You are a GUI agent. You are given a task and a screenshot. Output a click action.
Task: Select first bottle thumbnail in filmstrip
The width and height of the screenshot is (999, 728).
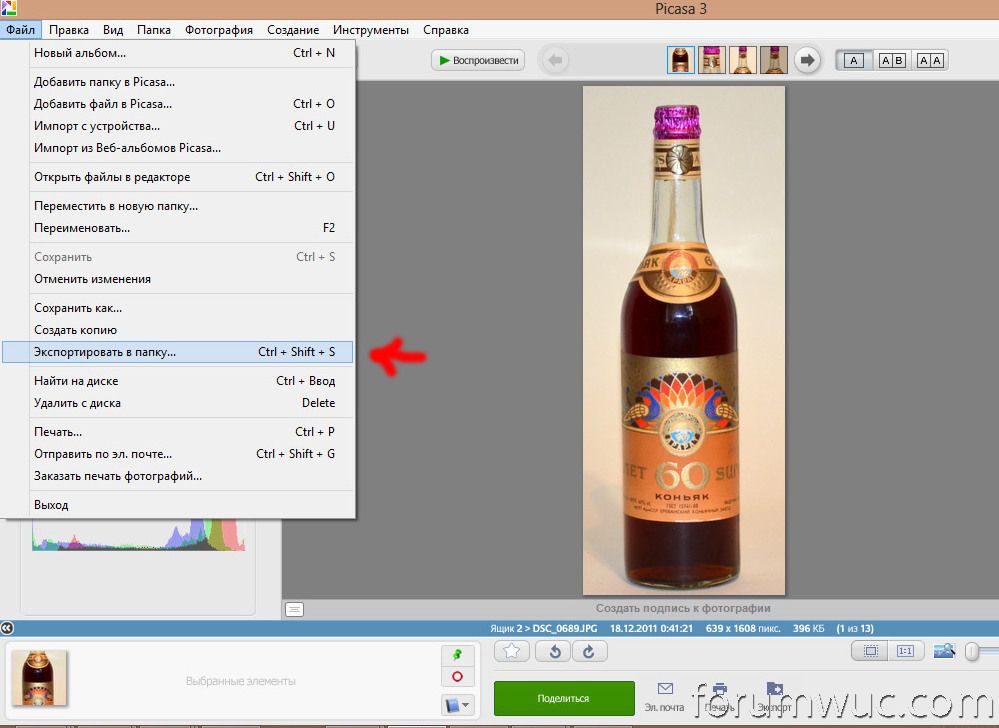coord(680,61)
